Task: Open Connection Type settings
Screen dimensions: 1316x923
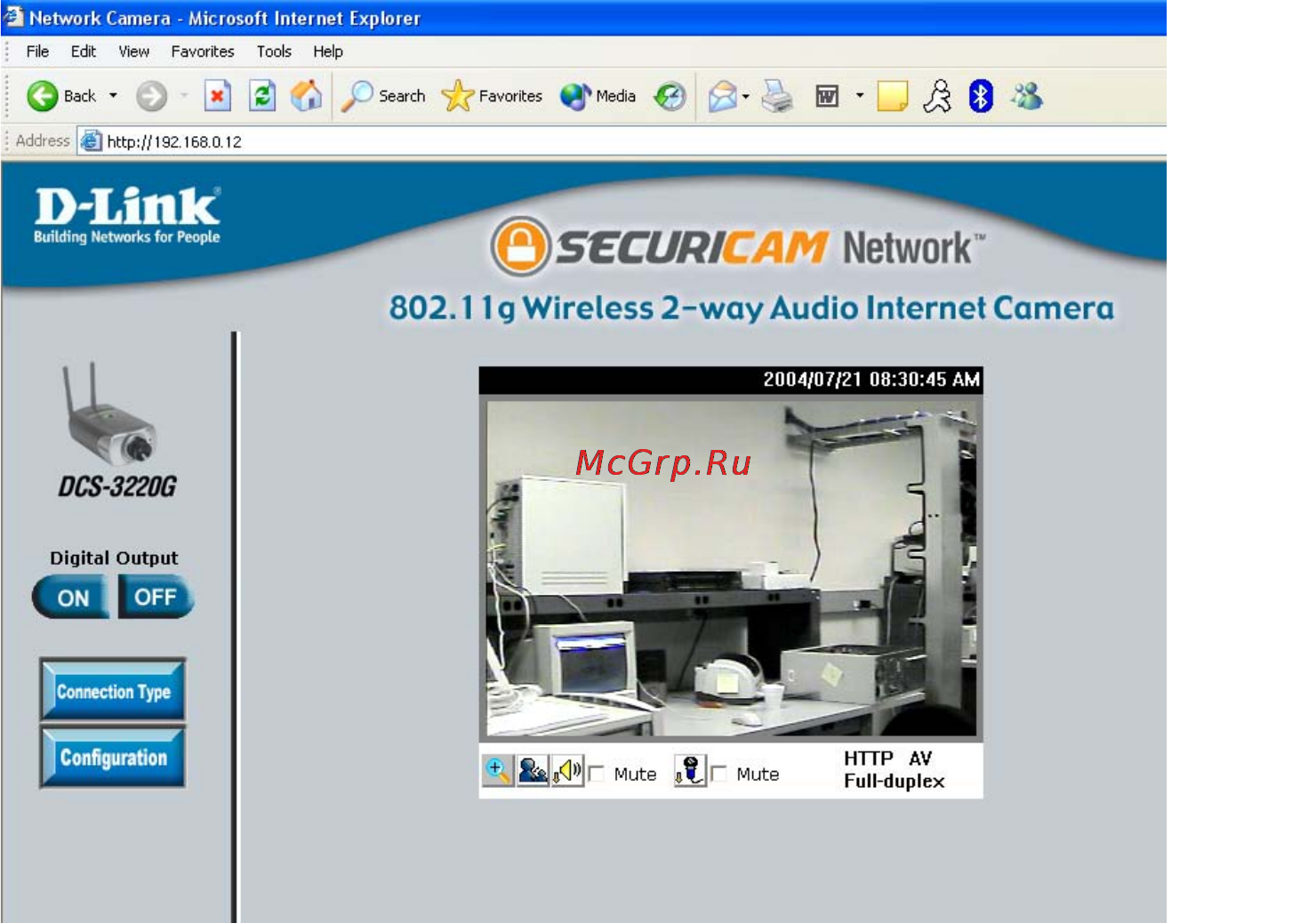Action: (113, 690)
